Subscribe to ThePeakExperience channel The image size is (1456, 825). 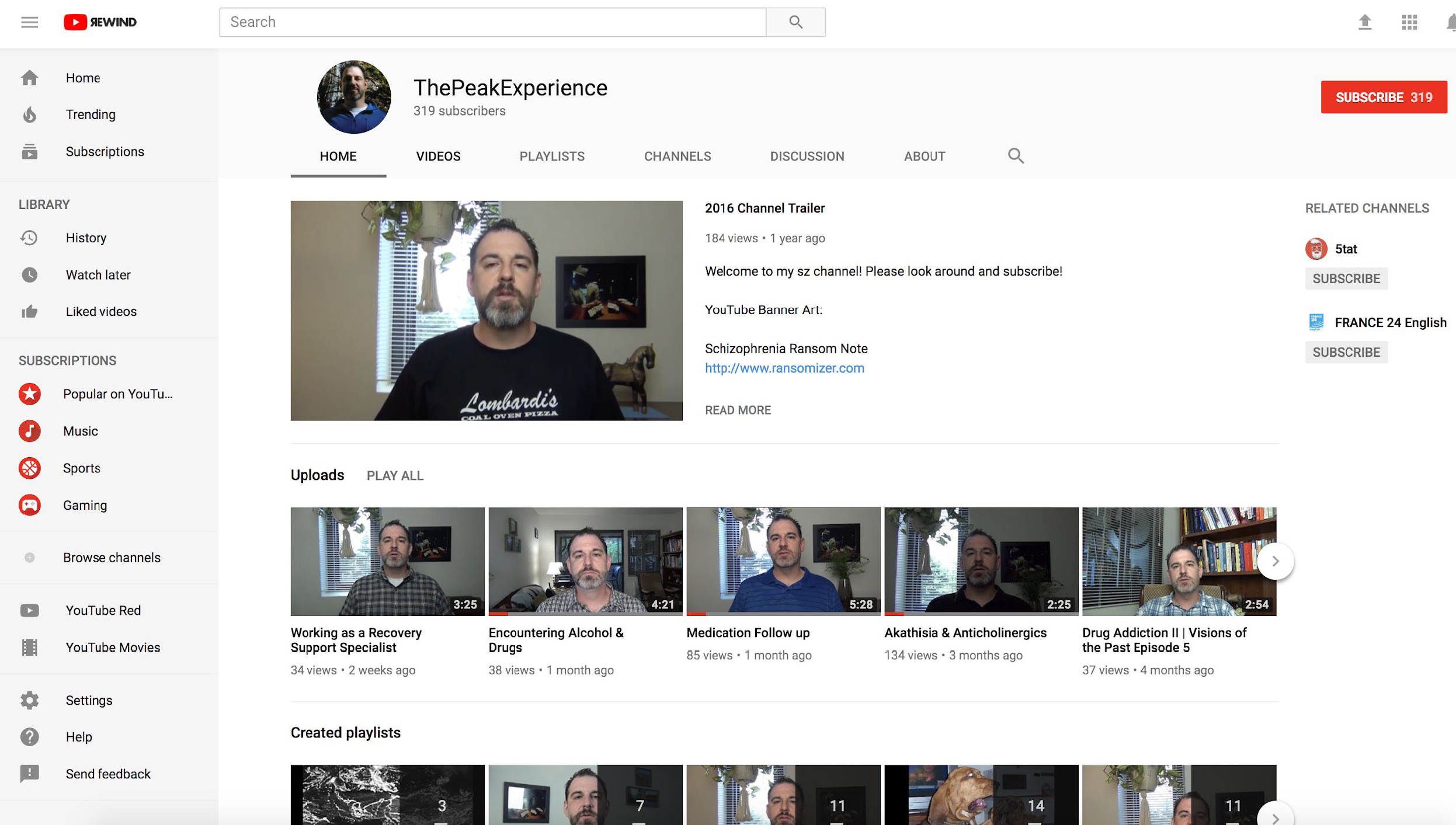[x=1384, y=97]
